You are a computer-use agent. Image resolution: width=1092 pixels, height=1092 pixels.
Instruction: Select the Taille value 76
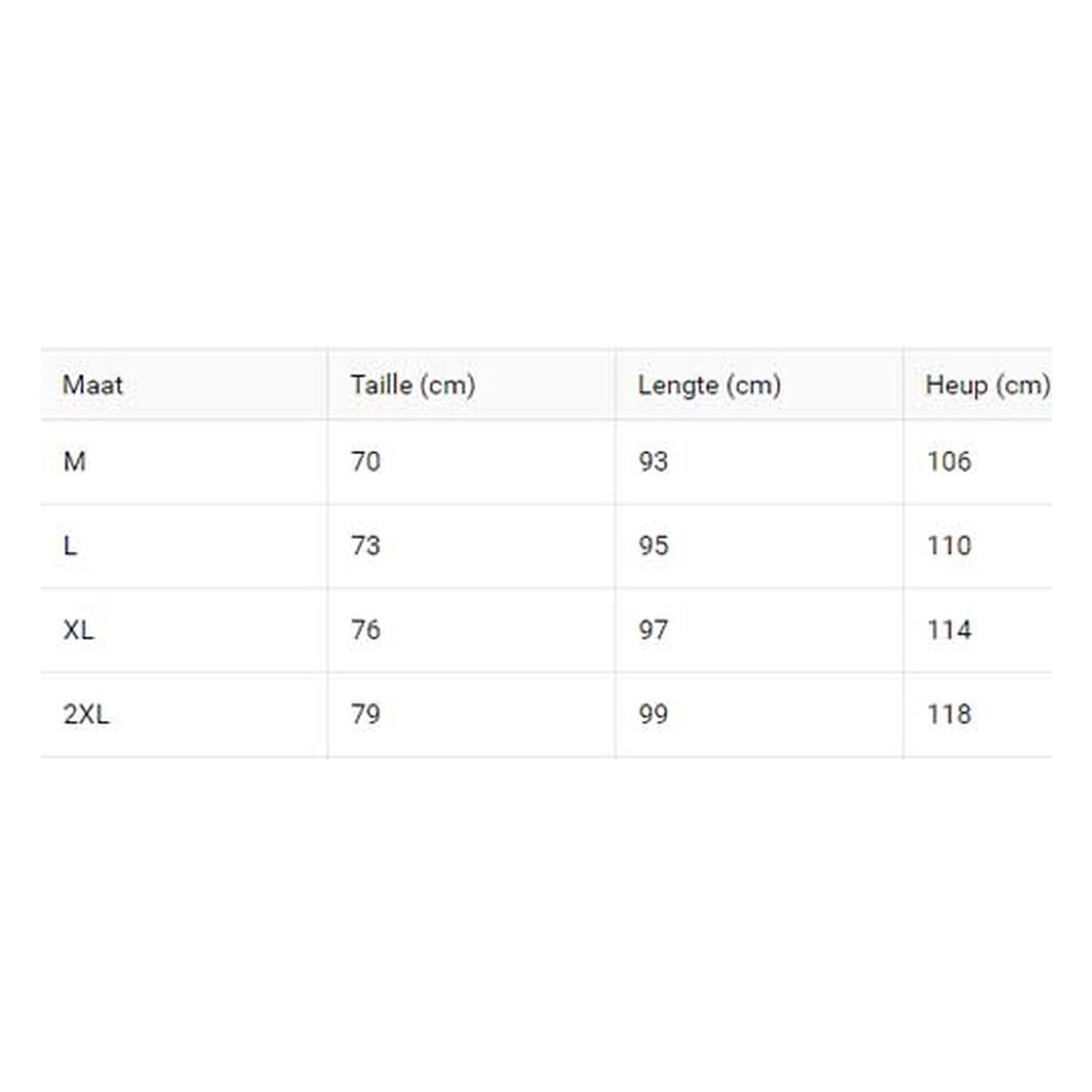point(366,630)
